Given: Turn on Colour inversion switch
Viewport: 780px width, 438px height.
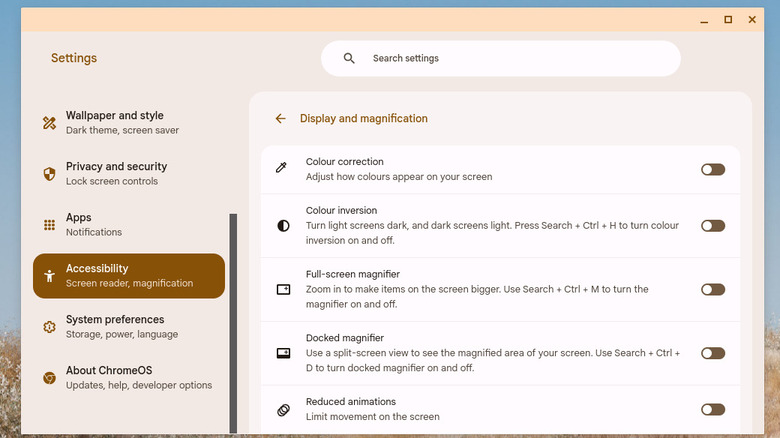Looking at the screenshot, I should point(712,226).
